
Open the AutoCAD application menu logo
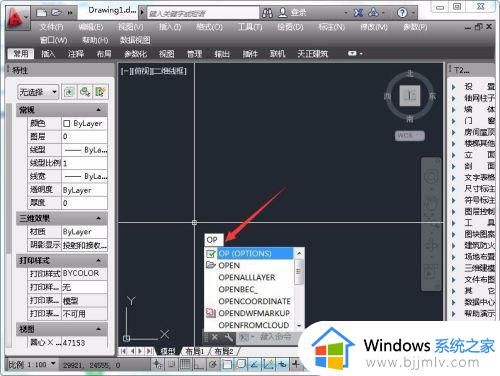pyautogui.click(x=17, y=17)
